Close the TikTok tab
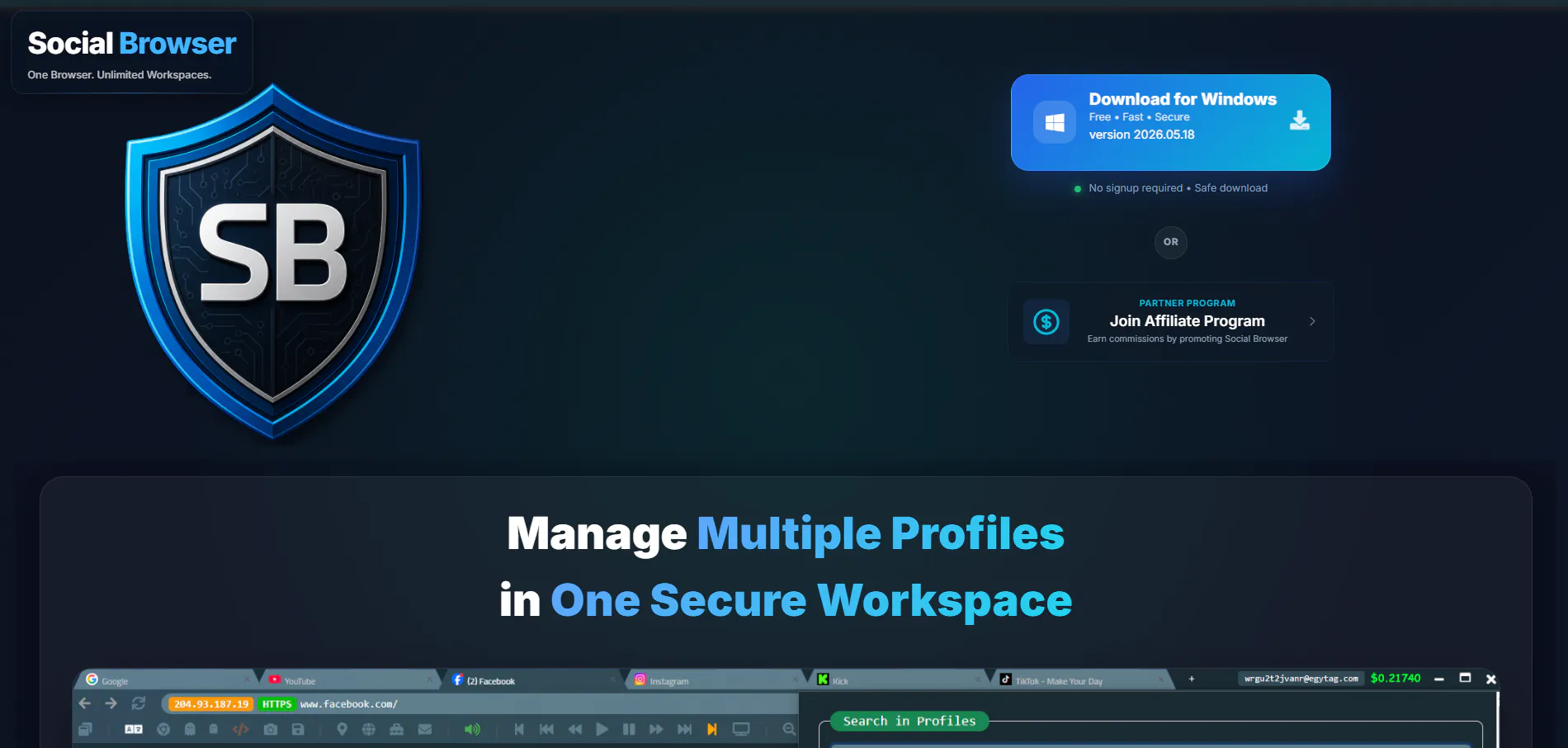The image size is (1568, 748). 1160,679
